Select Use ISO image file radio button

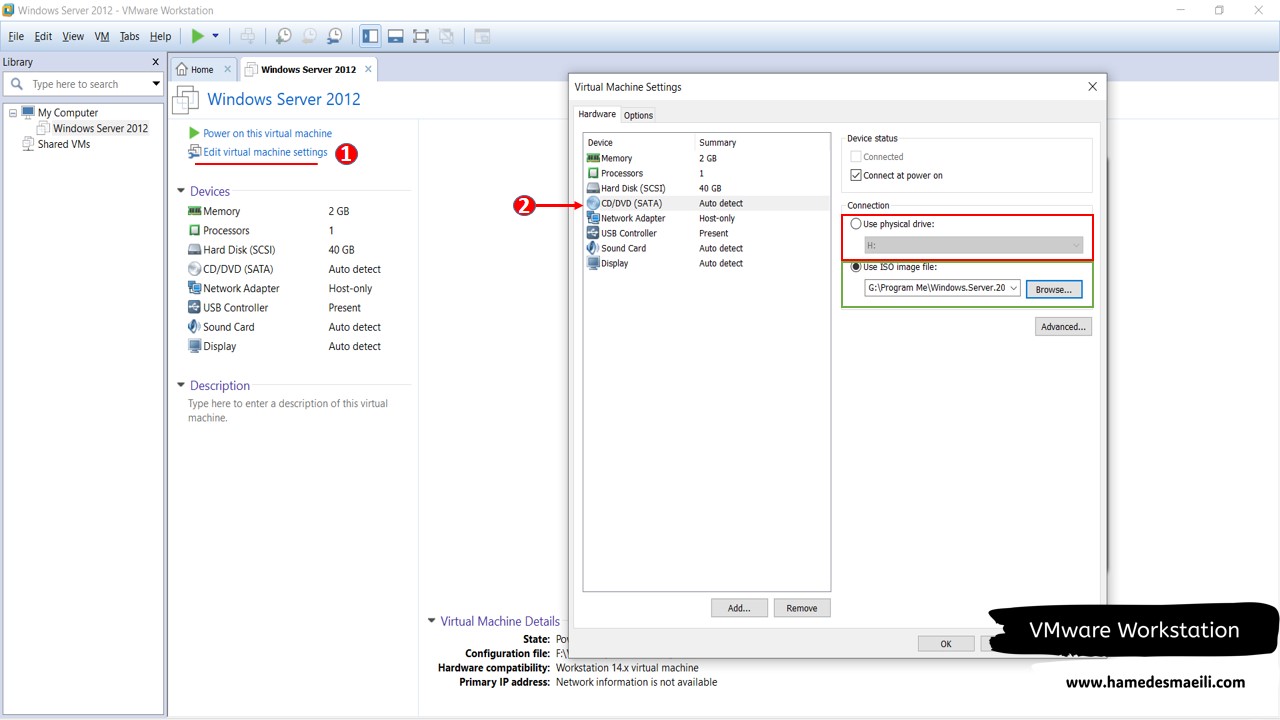pos(856,267)
